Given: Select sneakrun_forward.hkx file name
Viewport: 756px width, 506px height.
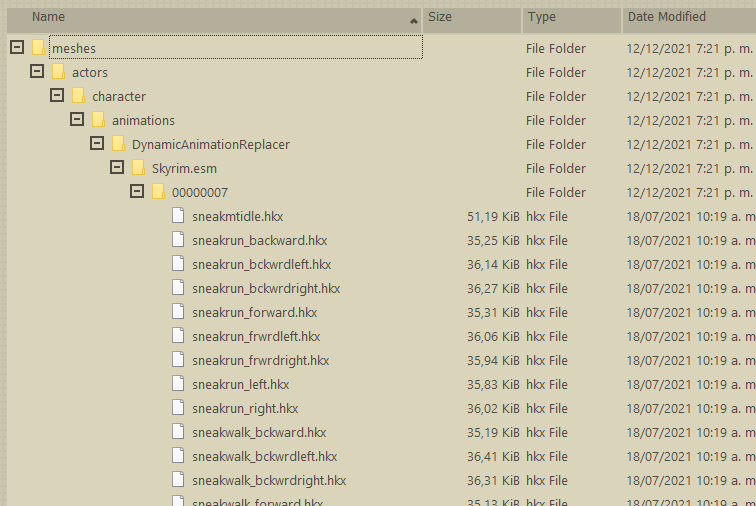Looking at the screenshot, I should (255, 313).
